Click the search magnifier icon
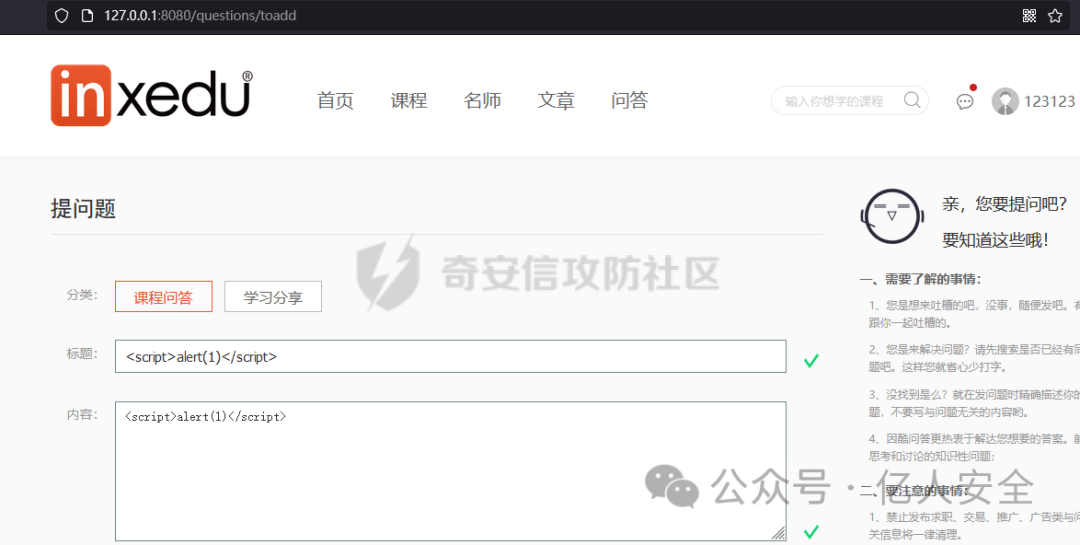The height and width of the screenshot is (545, 1080). tap(912, 101)
